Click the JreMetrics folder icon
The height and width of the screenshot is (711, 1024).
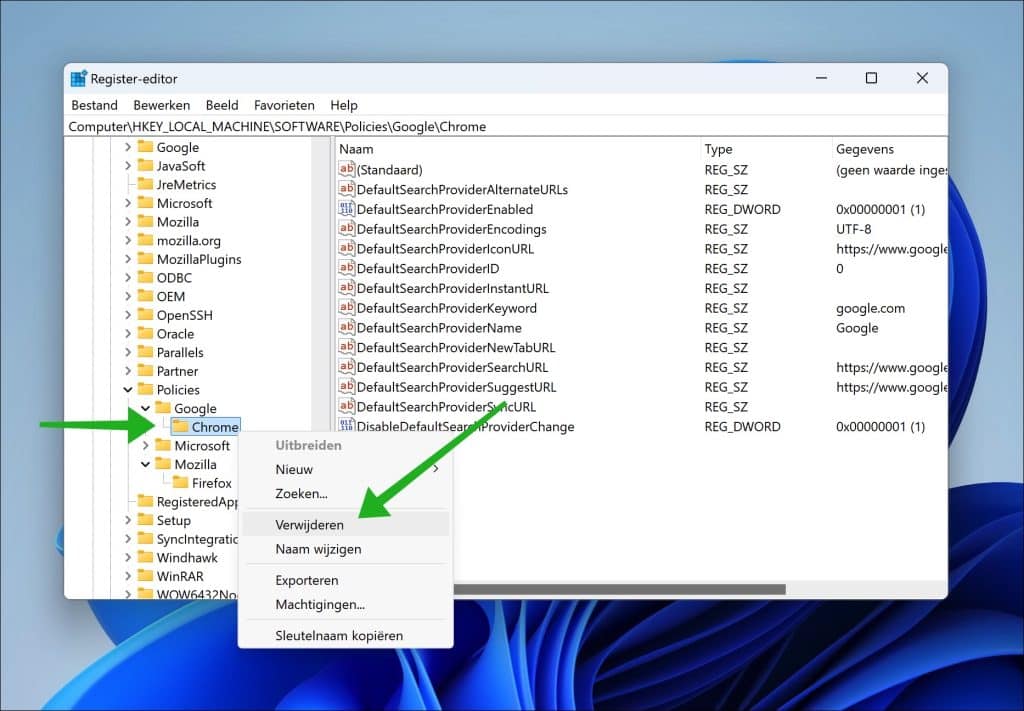pos(145,184)
